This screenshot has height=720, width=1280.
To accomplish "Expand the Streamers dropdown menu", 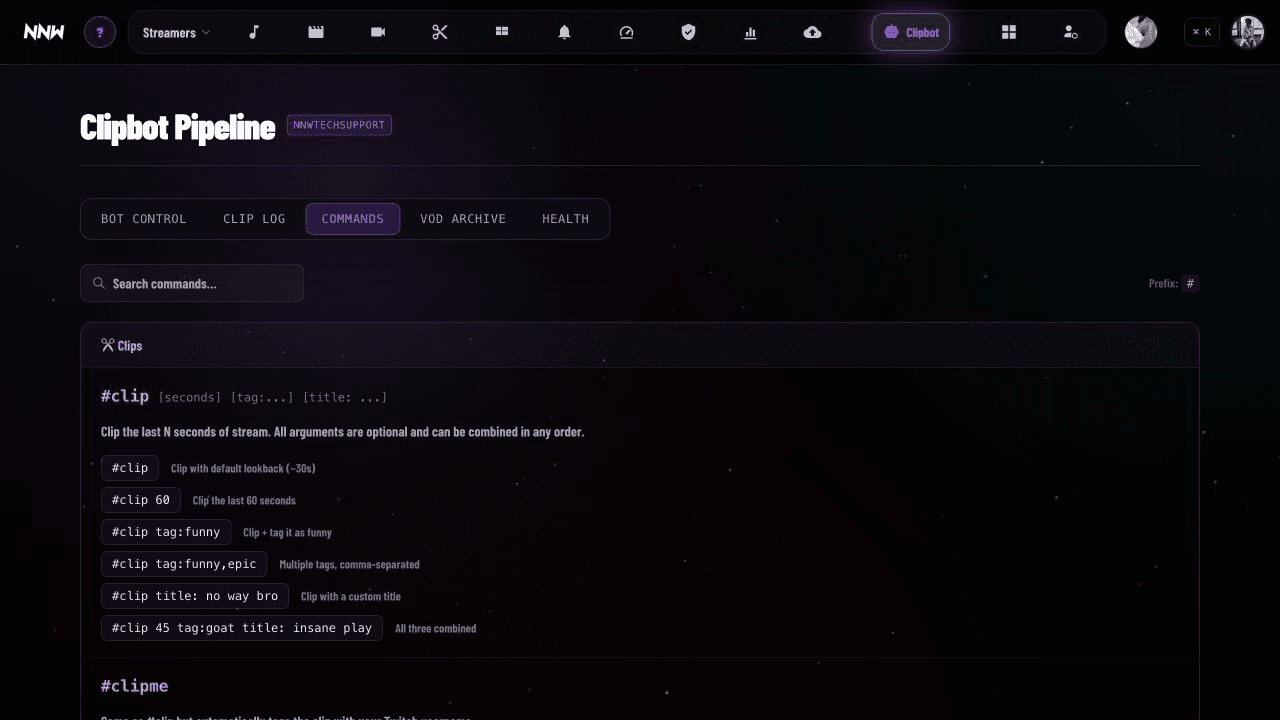I will click(176, 32).
